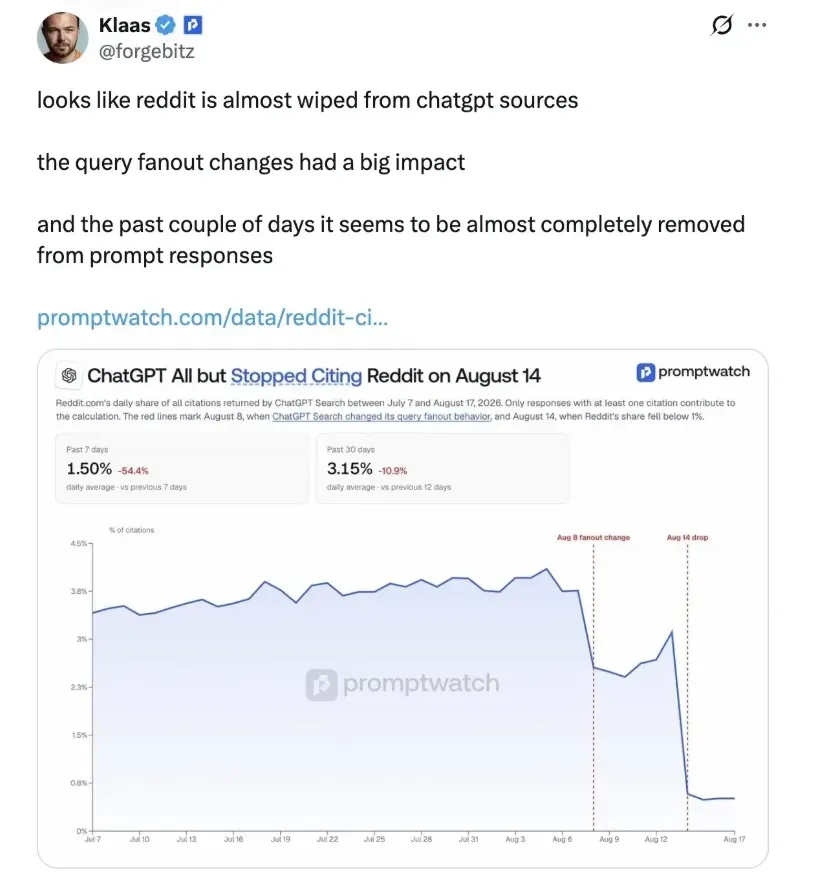
Task: Open the promptwatch.com/data/reddit-ci... link
Action: pos(212,317)
